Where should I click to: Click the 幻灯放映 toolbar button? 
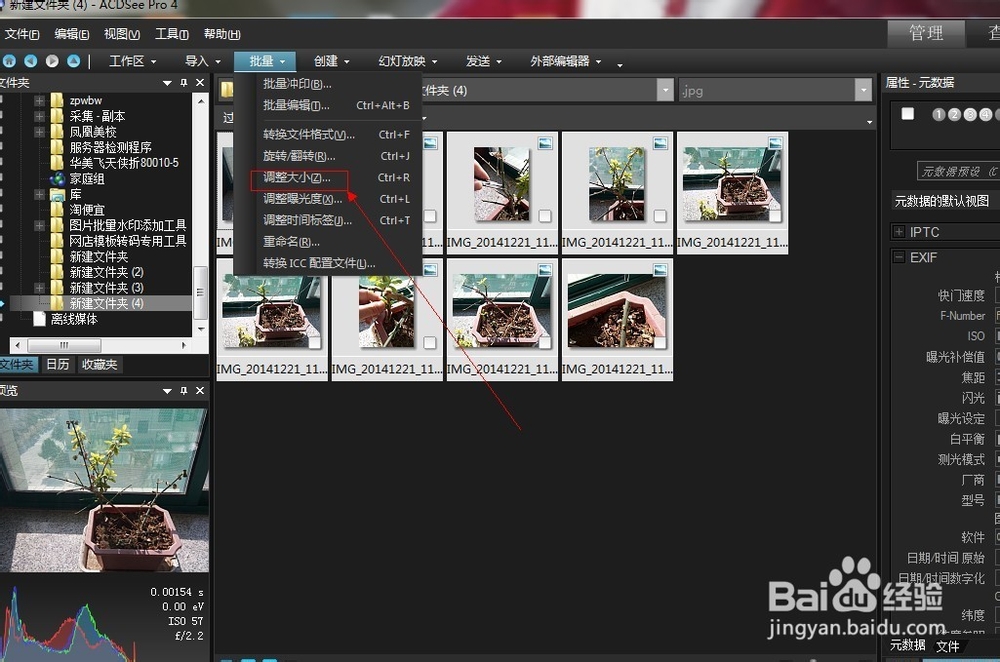408,61
